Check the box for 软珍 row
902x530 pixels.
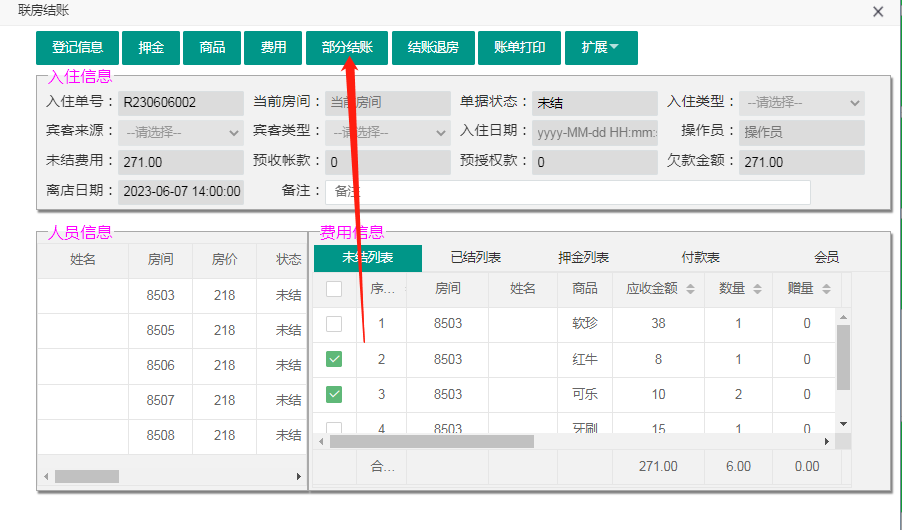pos(334,324)
